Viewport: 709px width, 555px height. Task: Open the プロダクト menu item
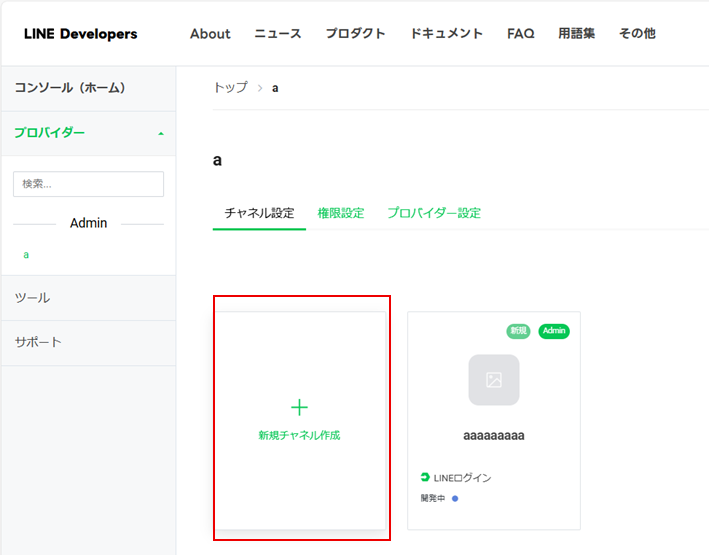355,34
